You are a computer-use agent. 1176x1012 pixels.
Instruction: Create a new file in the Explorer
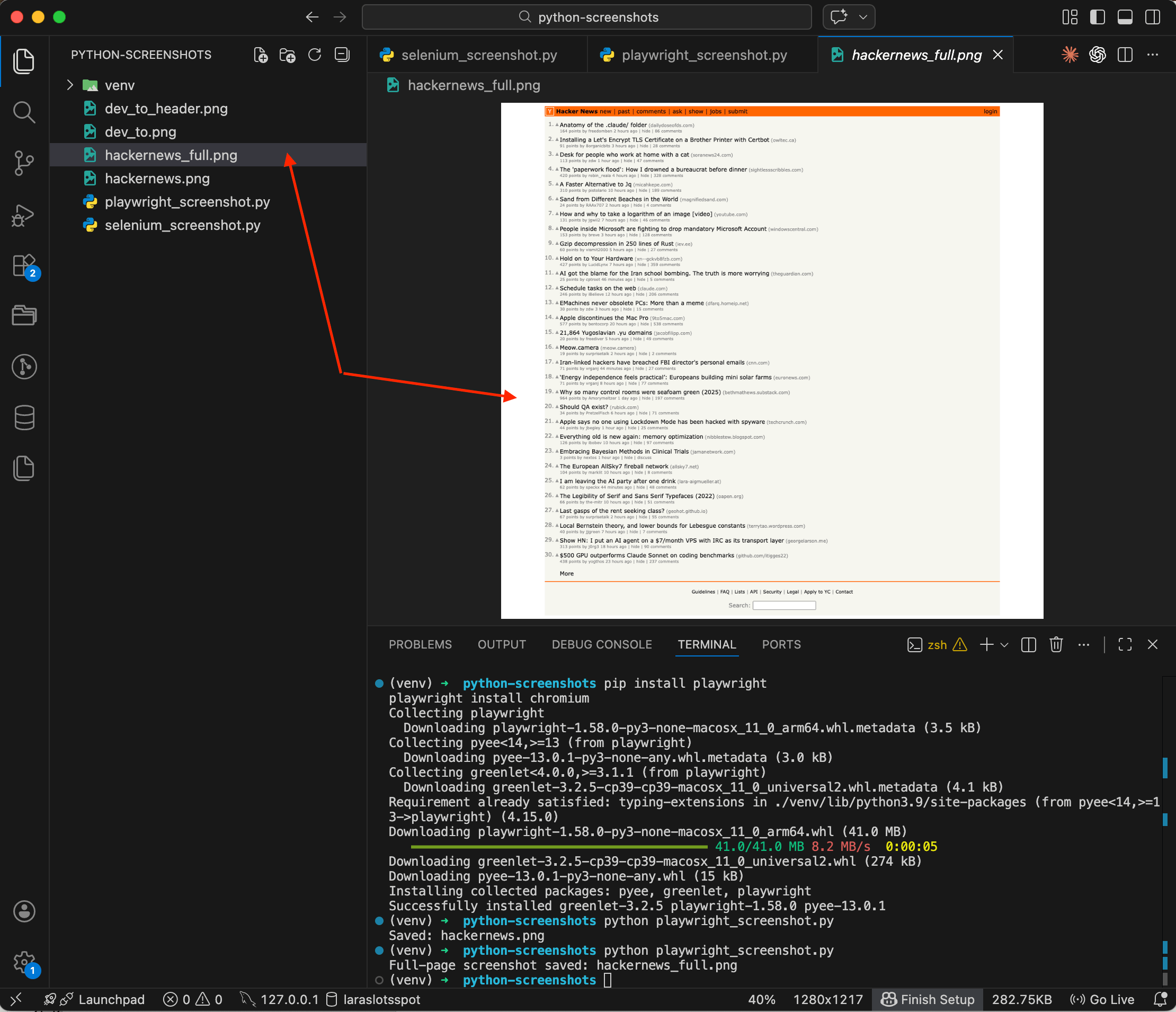(261, 55)
